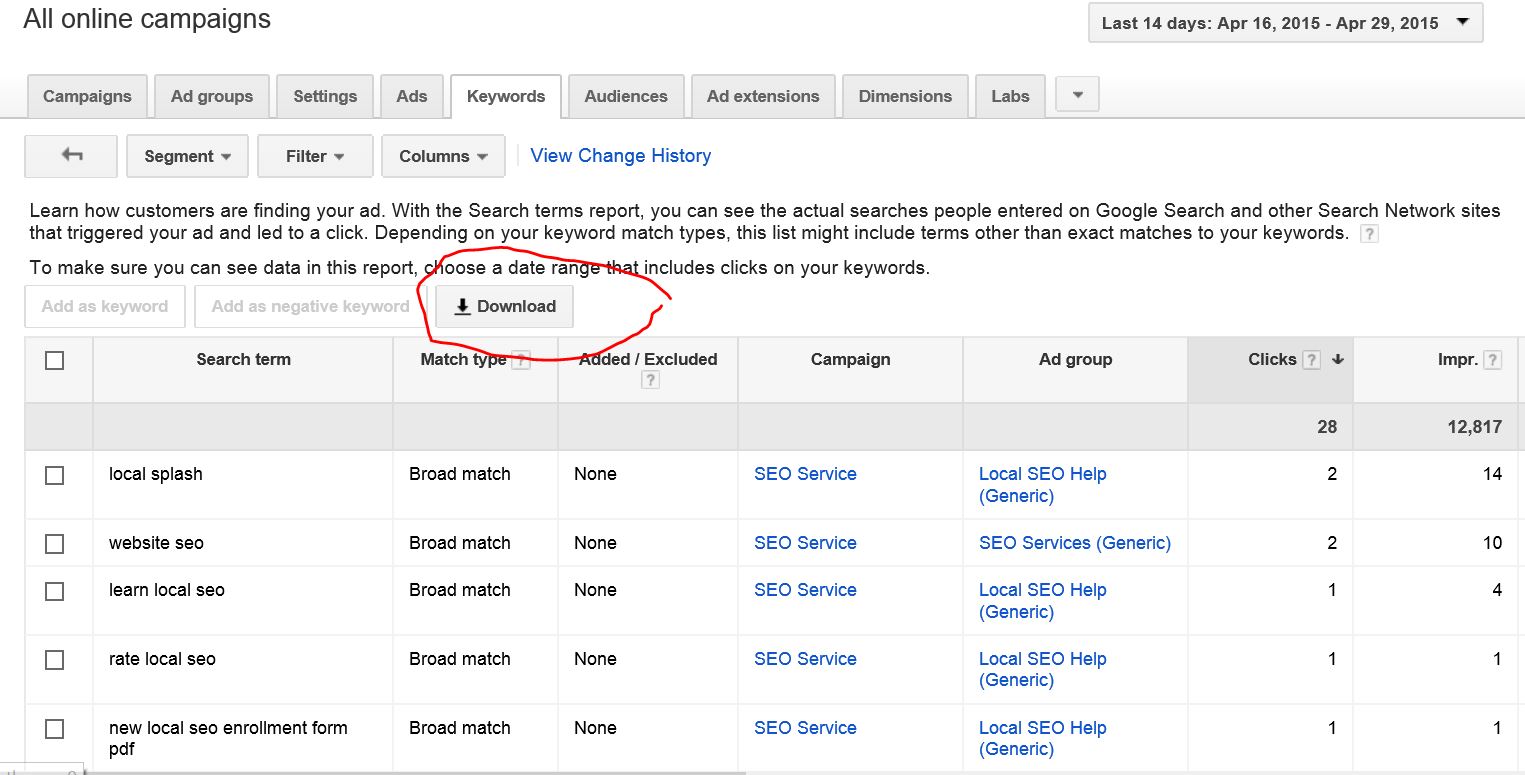Click the 'learn local seo' search term
Viewport: 1525px width, 775px height.
point(167,590)
